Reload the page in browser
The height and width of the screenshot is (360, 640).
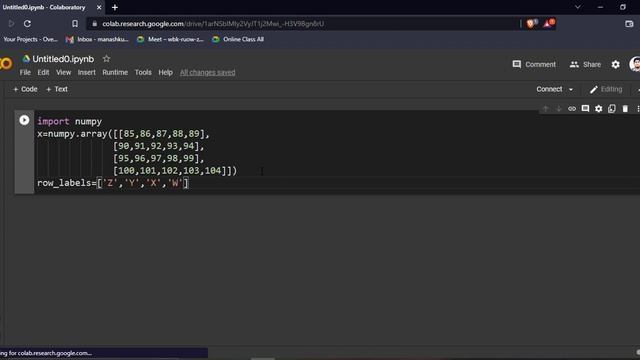tap(27, 24)
